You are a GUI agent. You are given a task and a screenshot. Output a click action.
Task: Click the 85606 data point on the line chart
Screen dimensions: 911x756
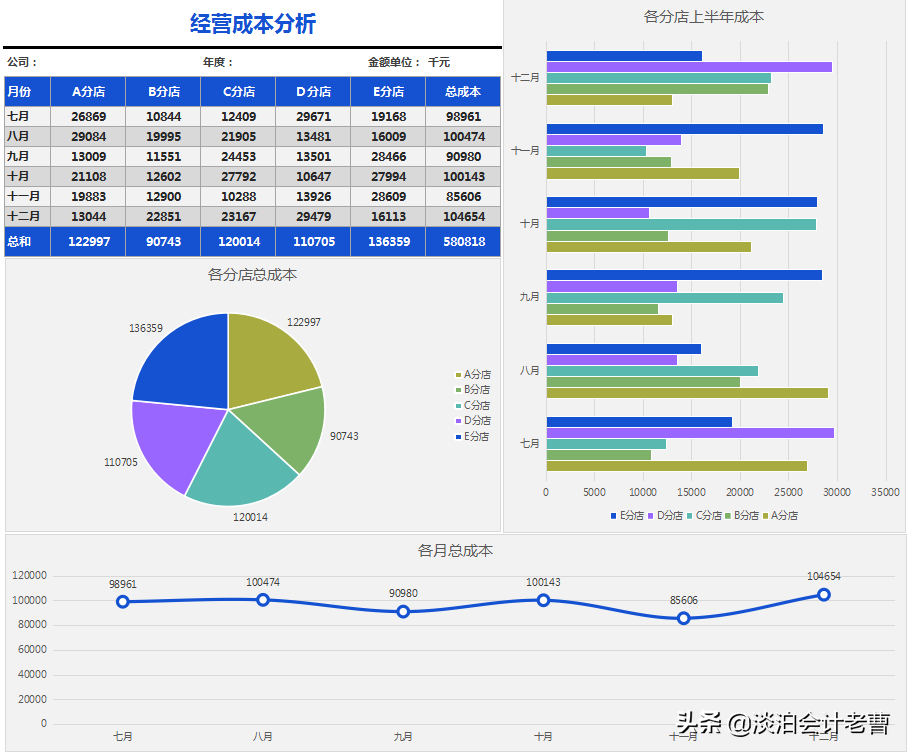click(x=685, y=618)
